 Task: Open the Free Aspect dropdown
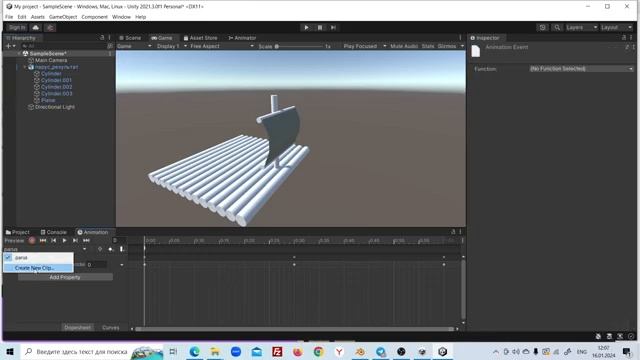[x=222, y=46]
